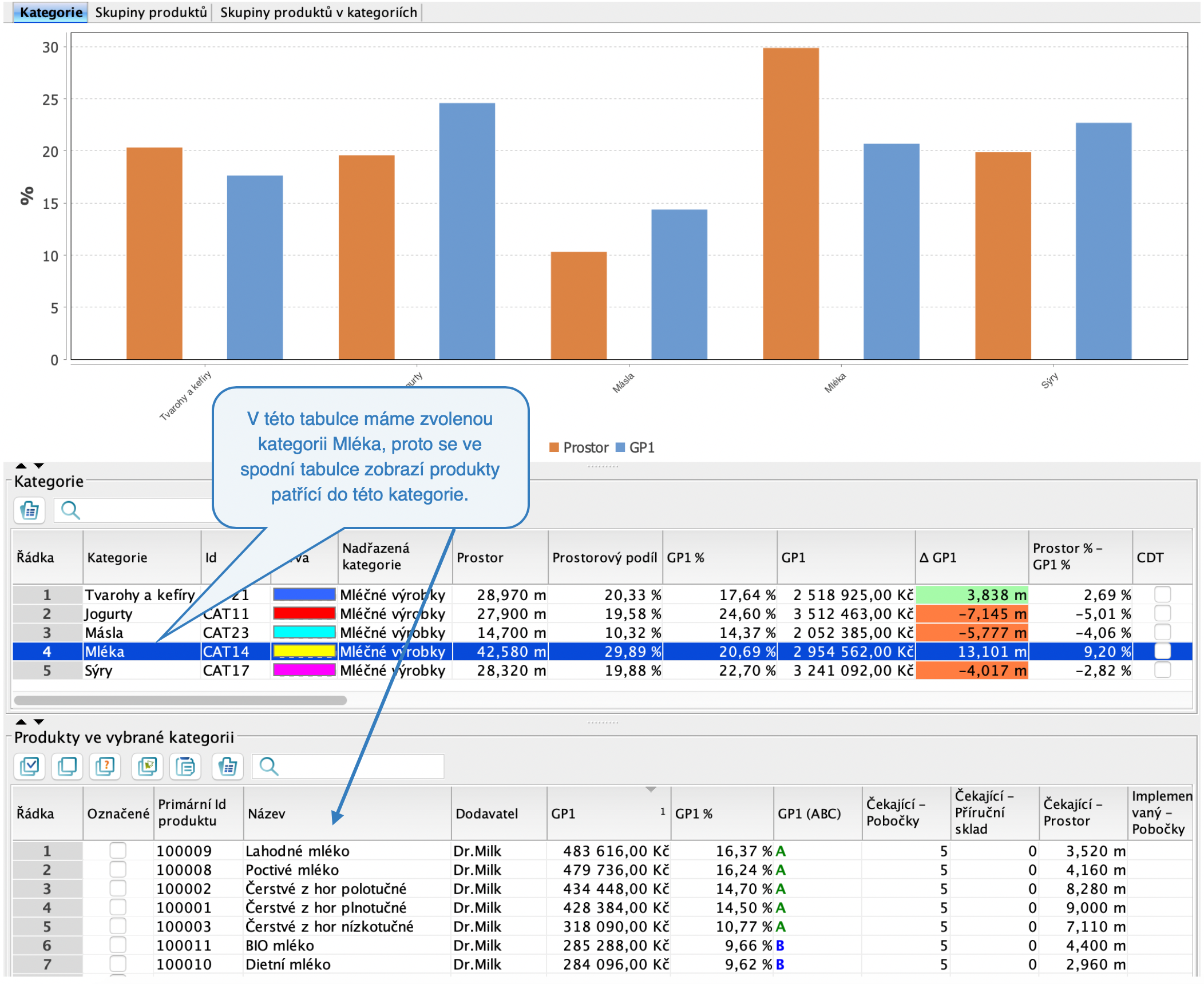The image size is (1204, 984).
Task: Tick the CDT checkbox for Tvarohy a kefíry
Action: pos(1162,594)
